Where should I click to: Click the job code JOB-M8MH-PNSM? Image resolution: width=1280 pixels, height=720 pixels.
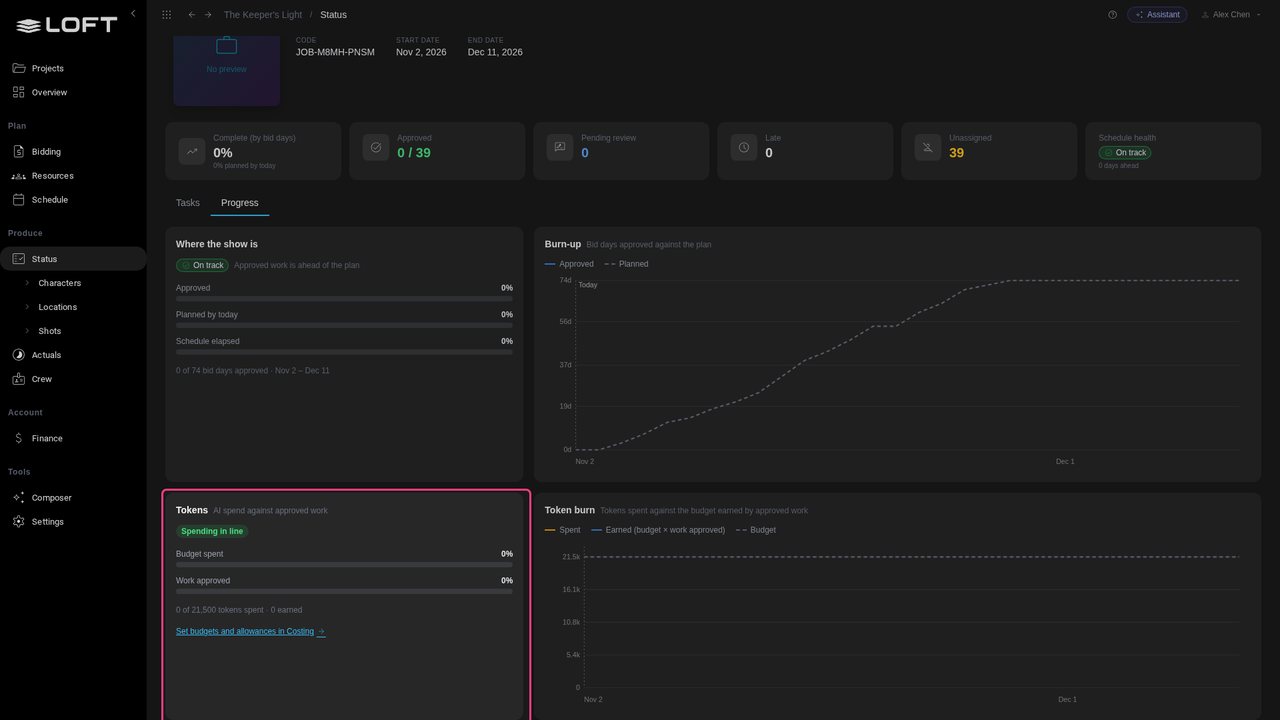pyautogui.click(x=335, y=52)
